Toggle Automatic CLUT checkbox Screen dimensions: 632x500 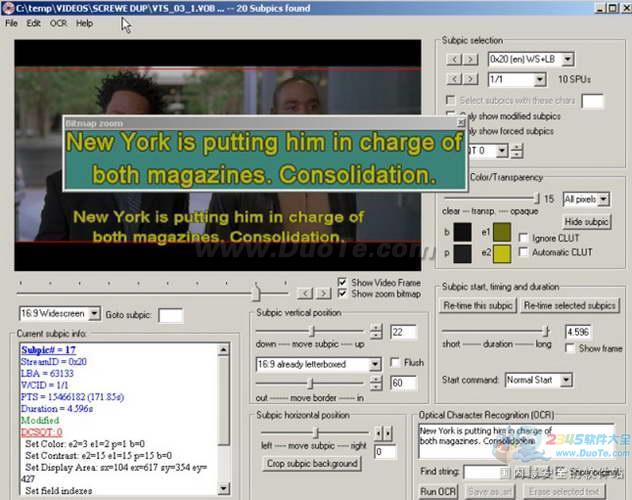point(523,252)
